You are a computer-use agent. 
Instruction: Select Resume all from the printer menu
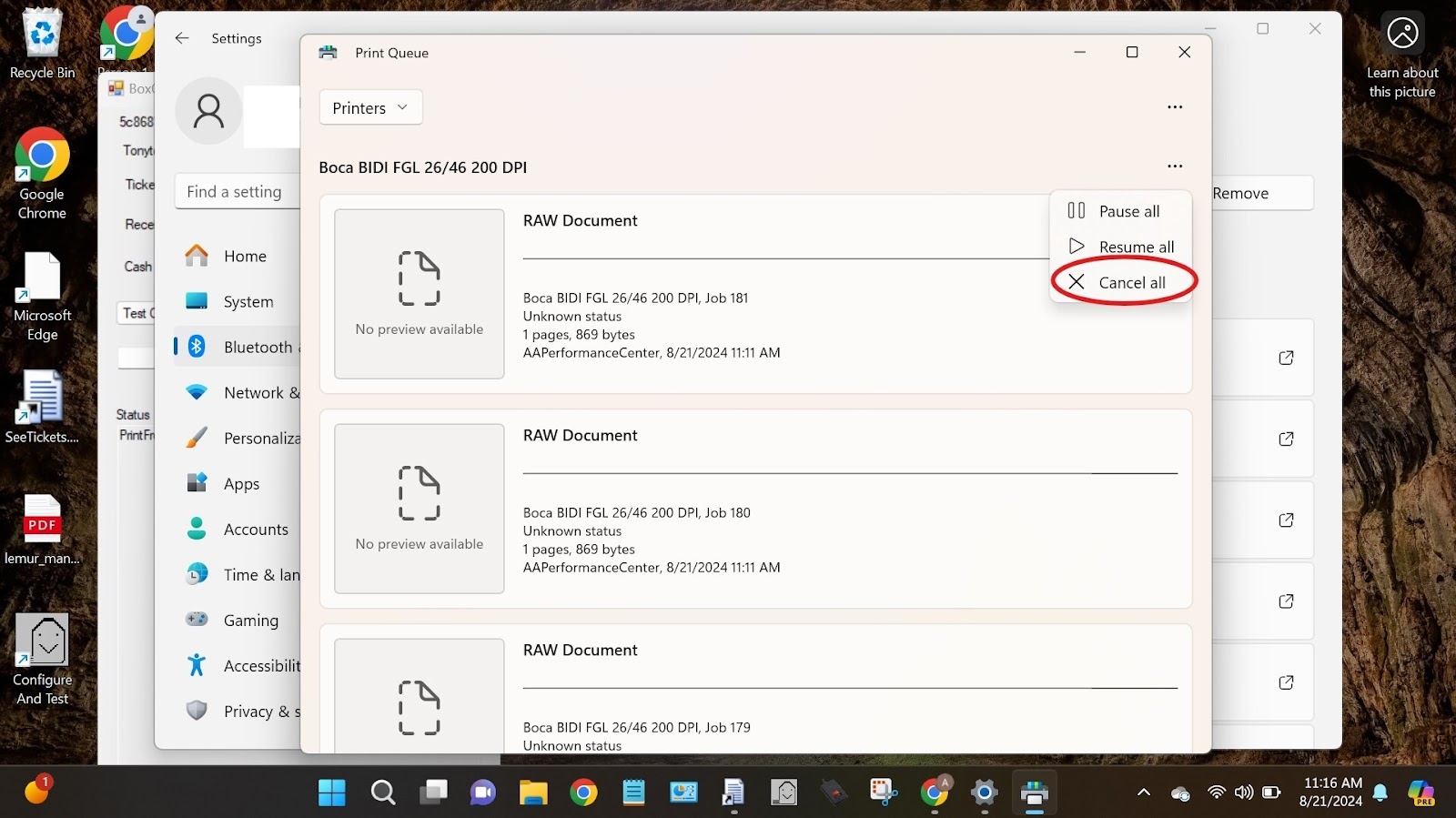pyautogui.click(x=1120, y=247)
